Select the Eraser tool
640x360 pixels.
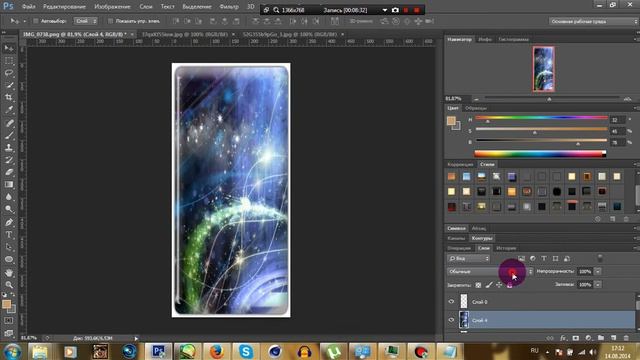tap(9, 172)
